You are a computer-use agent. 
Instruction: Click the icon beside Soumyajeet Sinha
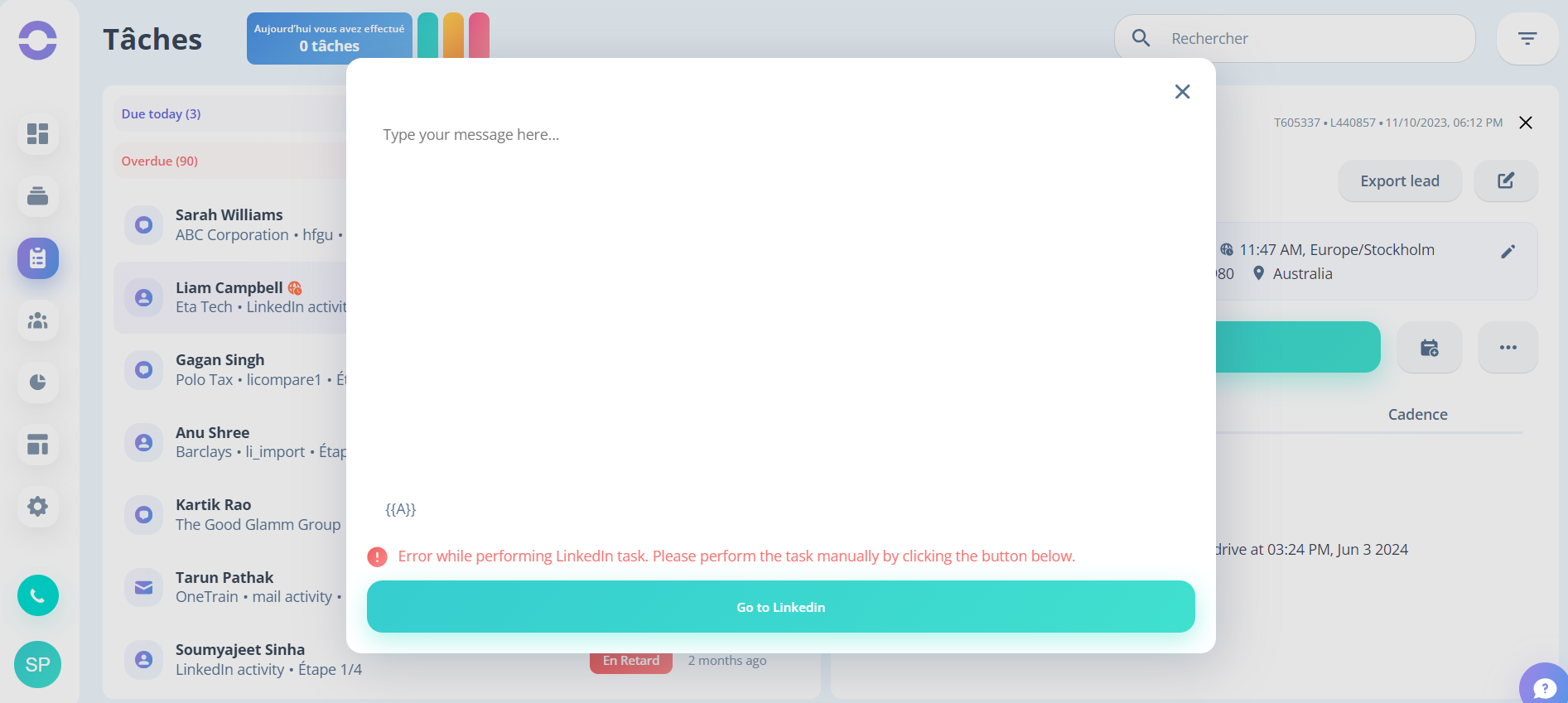point(144,660)
